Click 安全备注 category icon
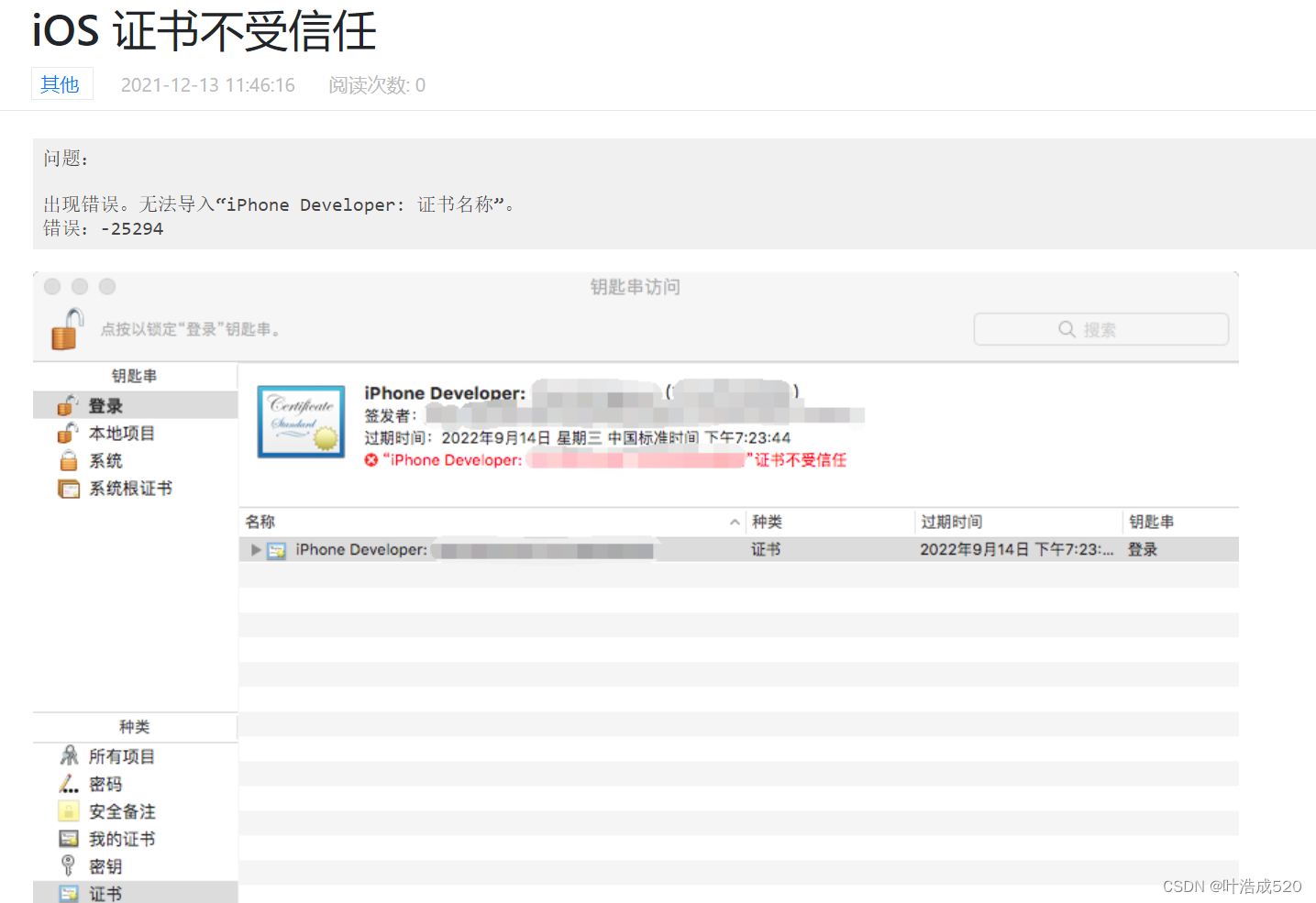1316x903 pixels. 69,811
